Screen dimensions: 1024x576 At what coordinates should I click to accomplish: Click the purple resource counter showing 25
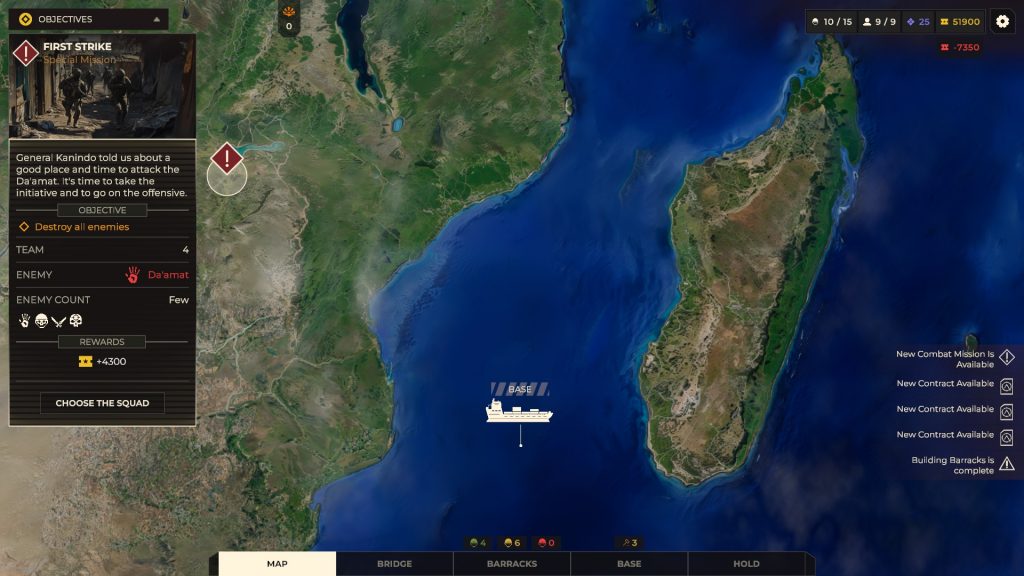917,22
